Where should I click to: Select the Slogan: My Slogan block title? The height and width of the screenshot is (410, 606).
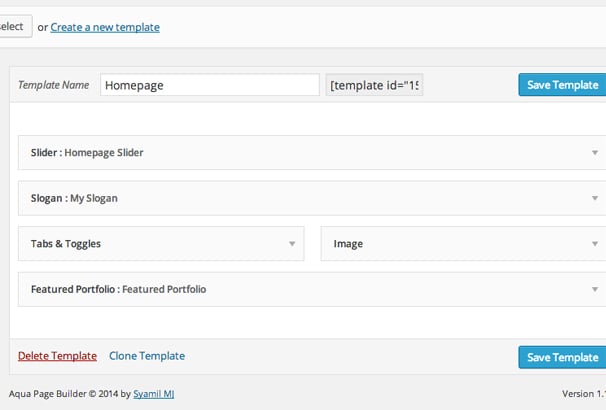point(74,198)
